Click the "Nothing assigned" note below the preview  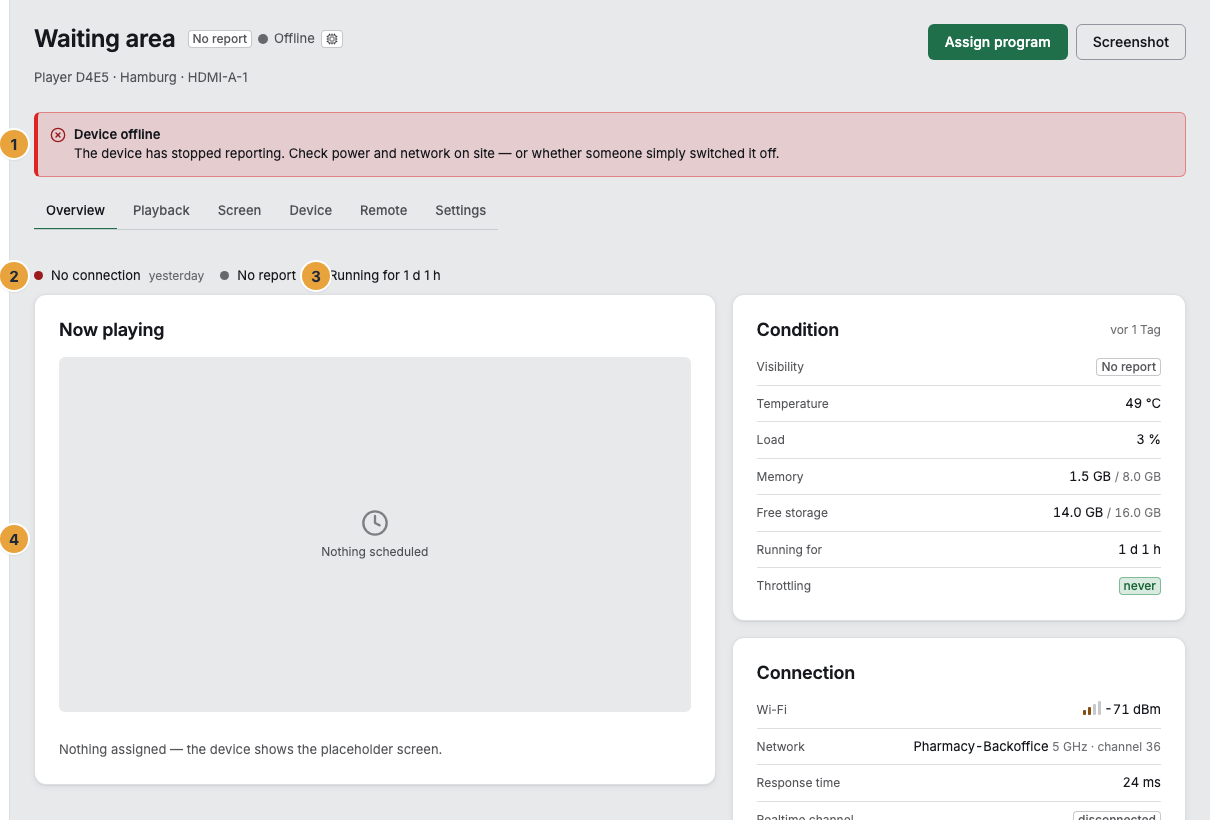250,749
